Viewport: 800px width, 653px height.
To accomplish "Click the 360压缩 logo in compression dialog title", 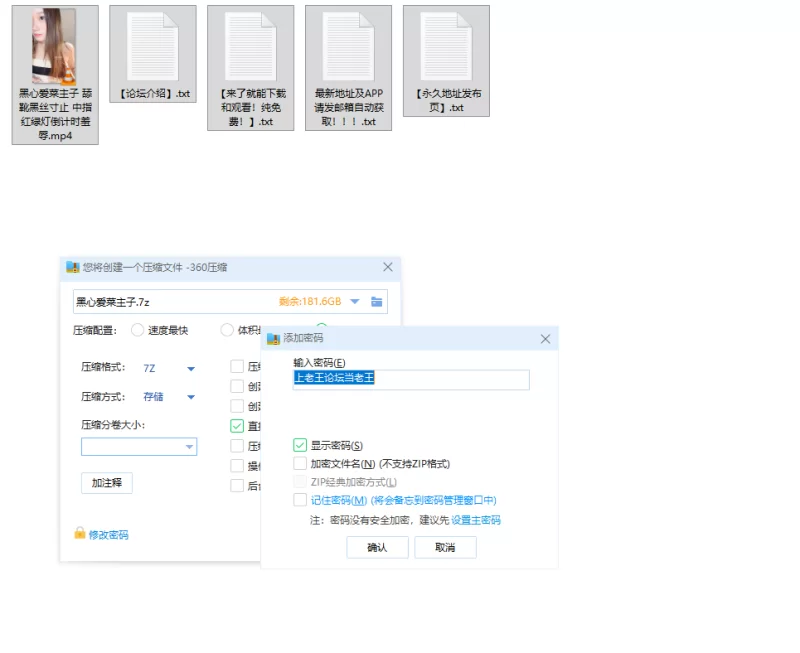I will click(x=72, y=267).
